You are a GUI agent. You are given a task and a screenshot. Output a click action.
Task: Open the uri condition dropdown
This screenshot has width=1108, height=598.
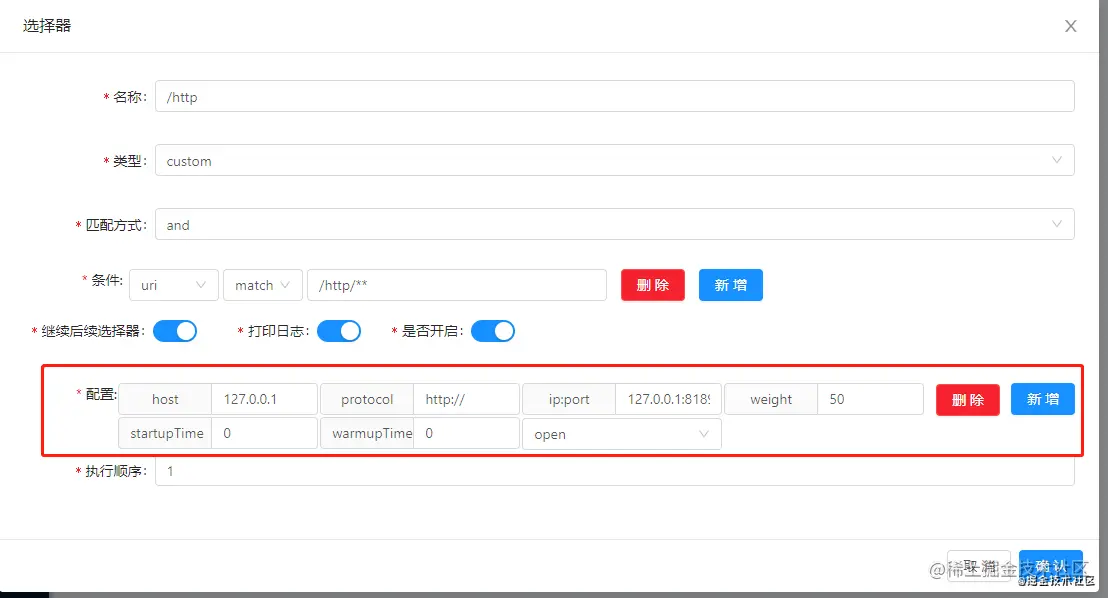[174, 285]
